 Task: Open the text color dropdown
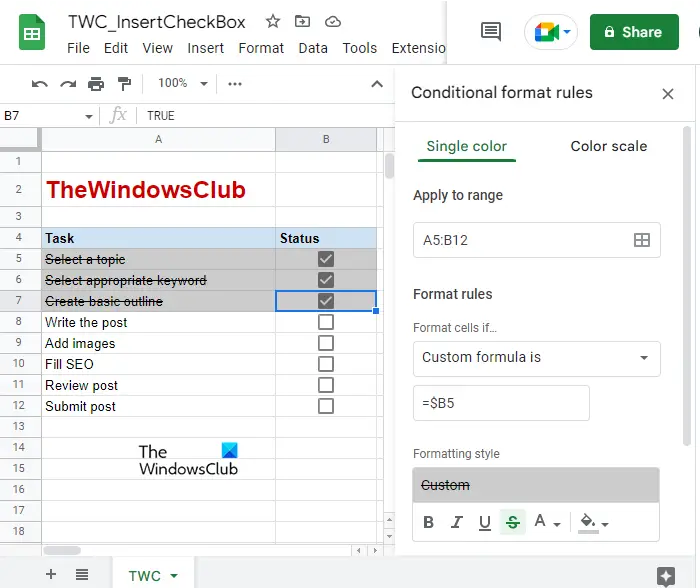click(x=557, y=524)
